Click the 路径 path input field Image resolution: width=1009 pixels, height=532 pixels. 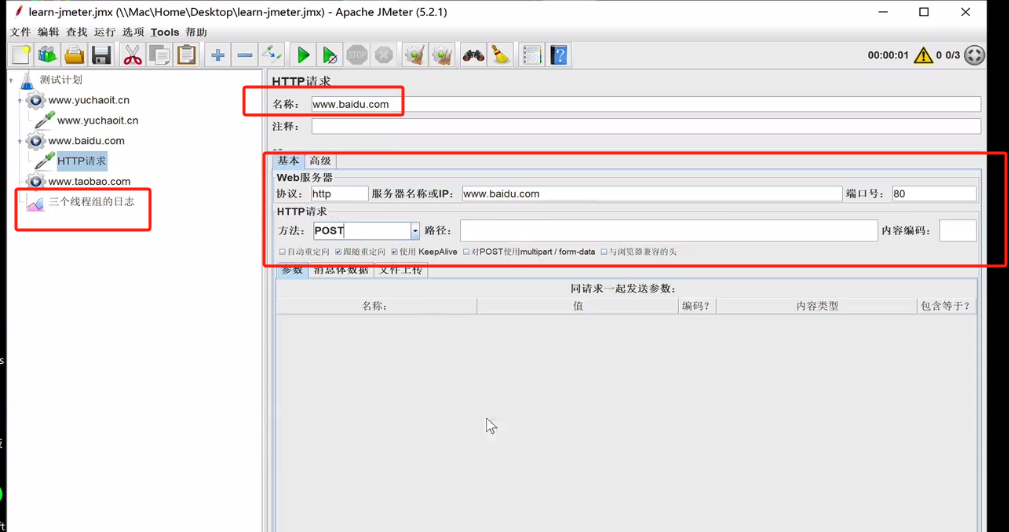tap(669, 231)
